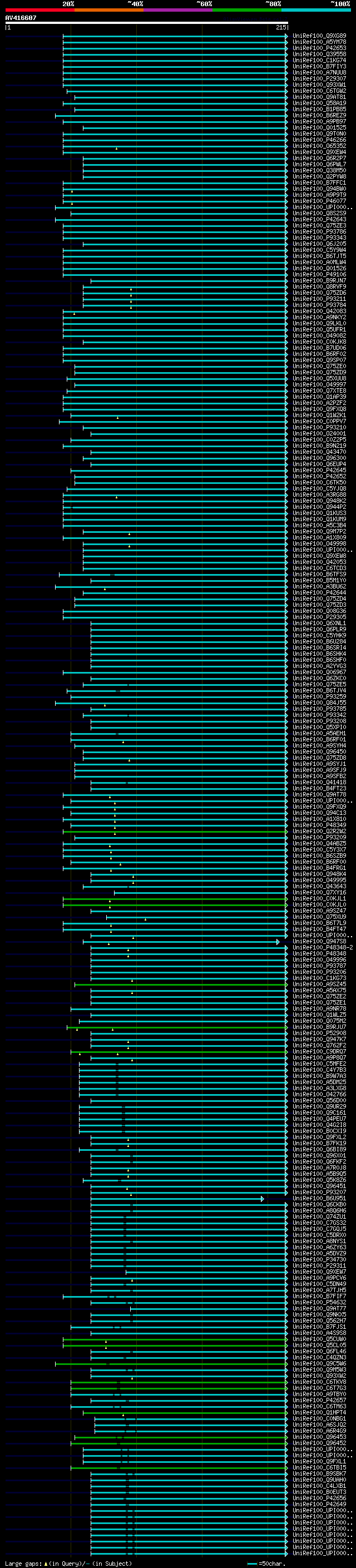Select the UniRef100_Q43643 label
The height and width of the screenshot is (1568, 356).
tap(319, 886)
